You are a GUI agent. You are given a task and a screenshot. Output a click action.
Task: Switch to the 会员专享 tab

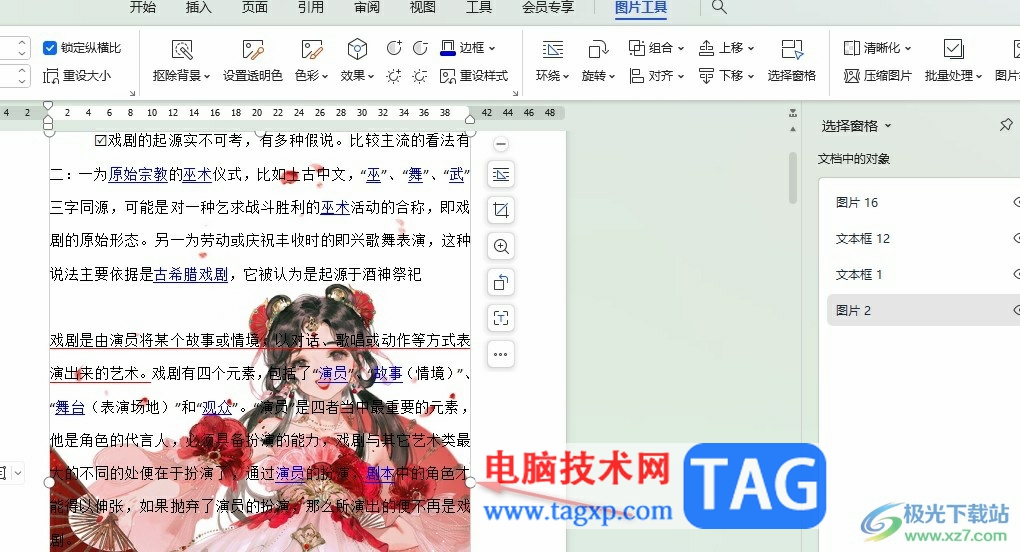548,7
